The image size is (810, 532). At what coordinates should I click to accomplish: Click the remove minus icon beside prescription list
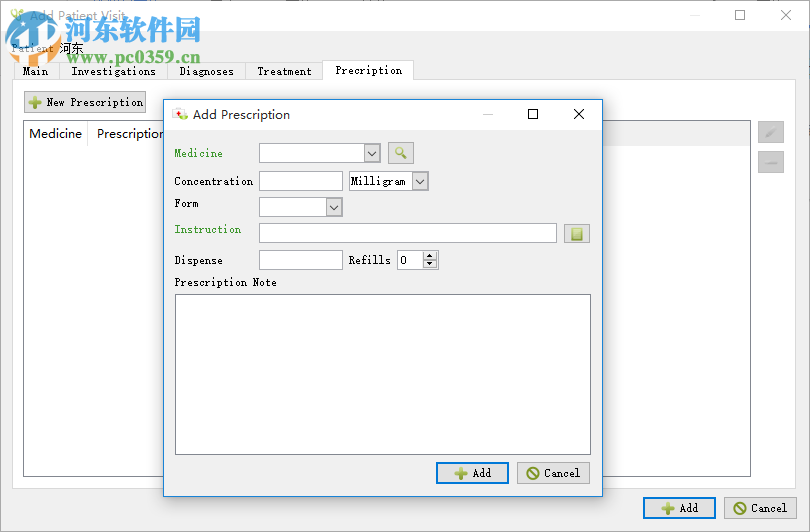(x=771, y=162)
